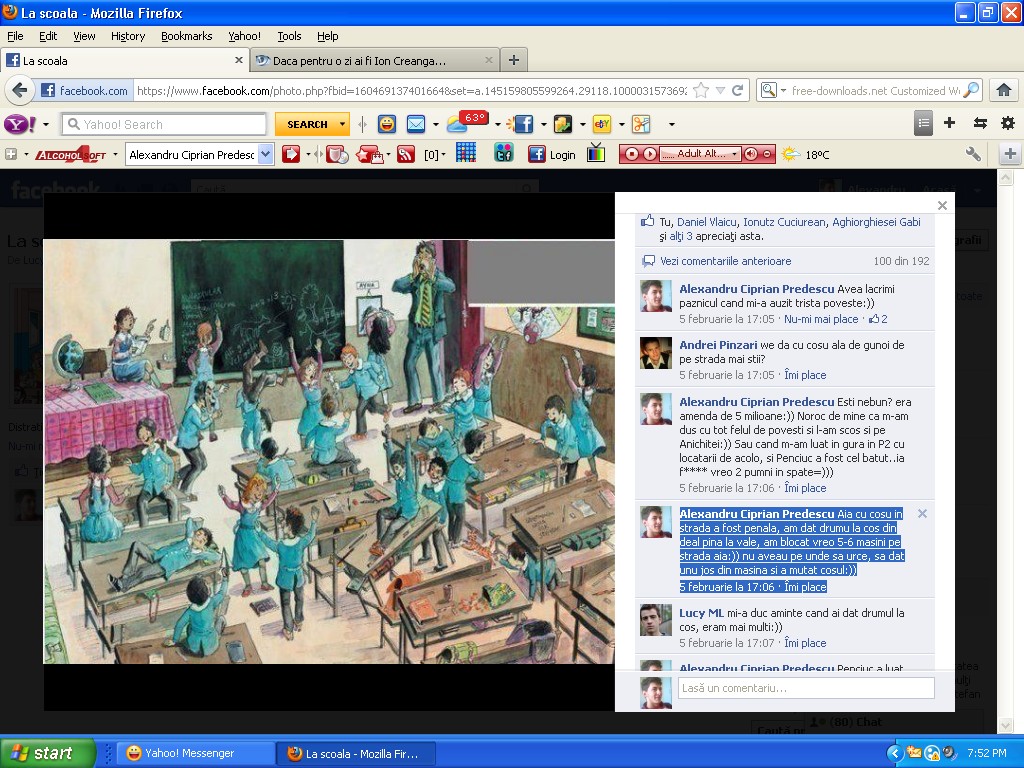This screenshot has width=1024, height=768.
Task: Open the Yahoo Mail dropdown arrow
Action: click(436, 124)
